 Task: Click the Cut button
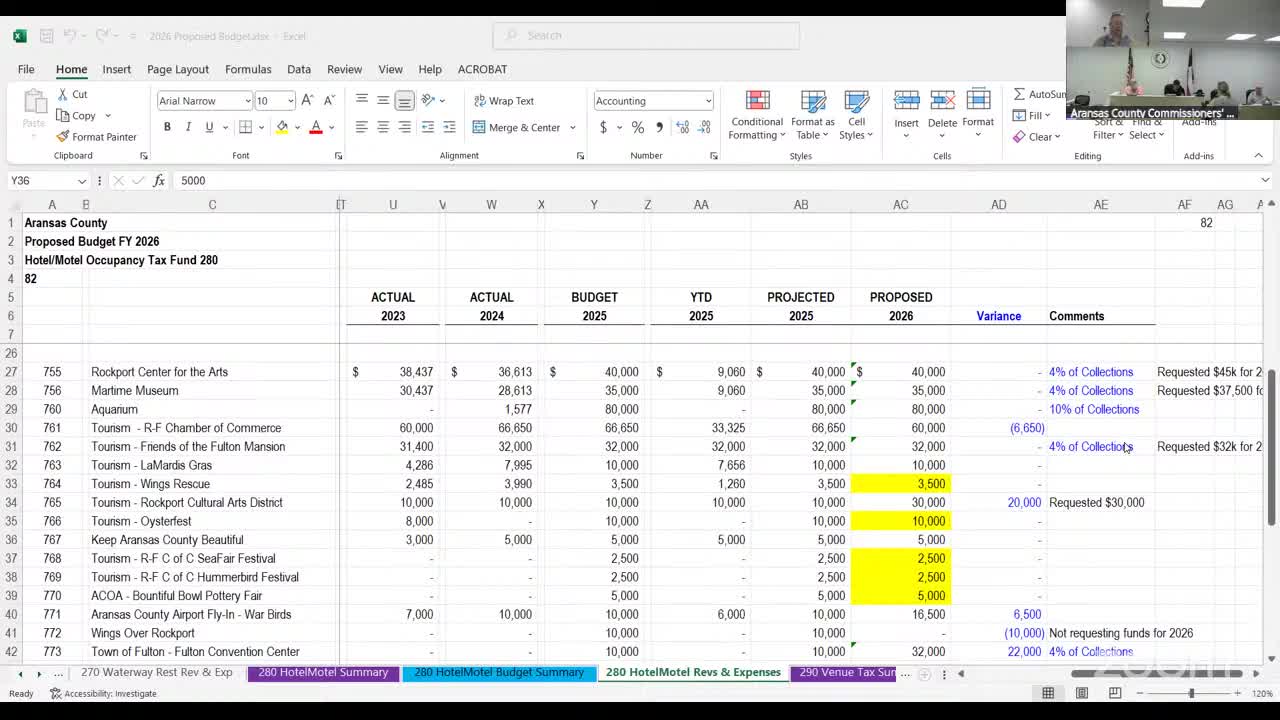[71, 94]
